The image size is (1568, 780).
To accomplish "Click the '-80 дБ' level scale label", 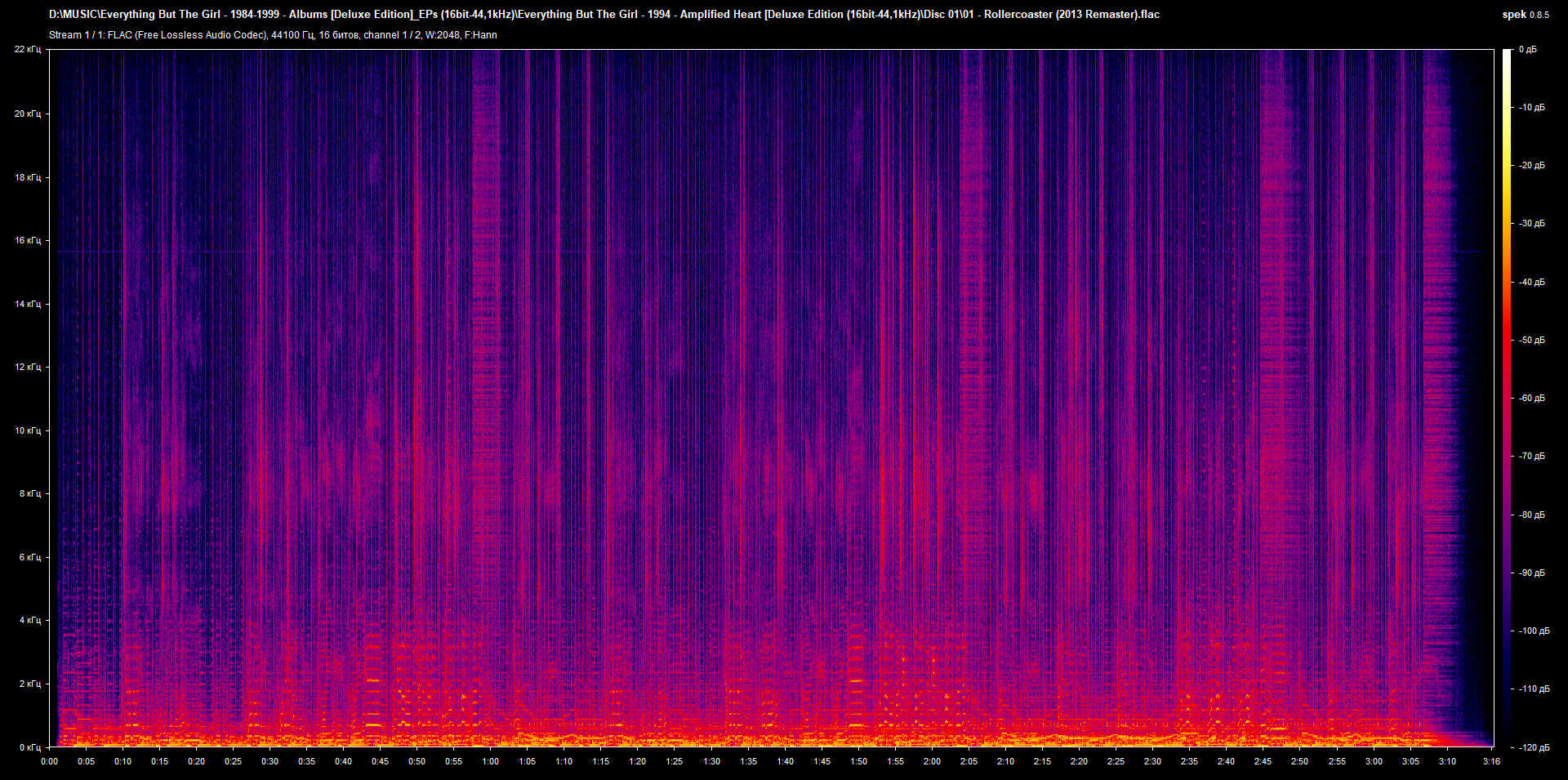I will [x=1532, y=515].
